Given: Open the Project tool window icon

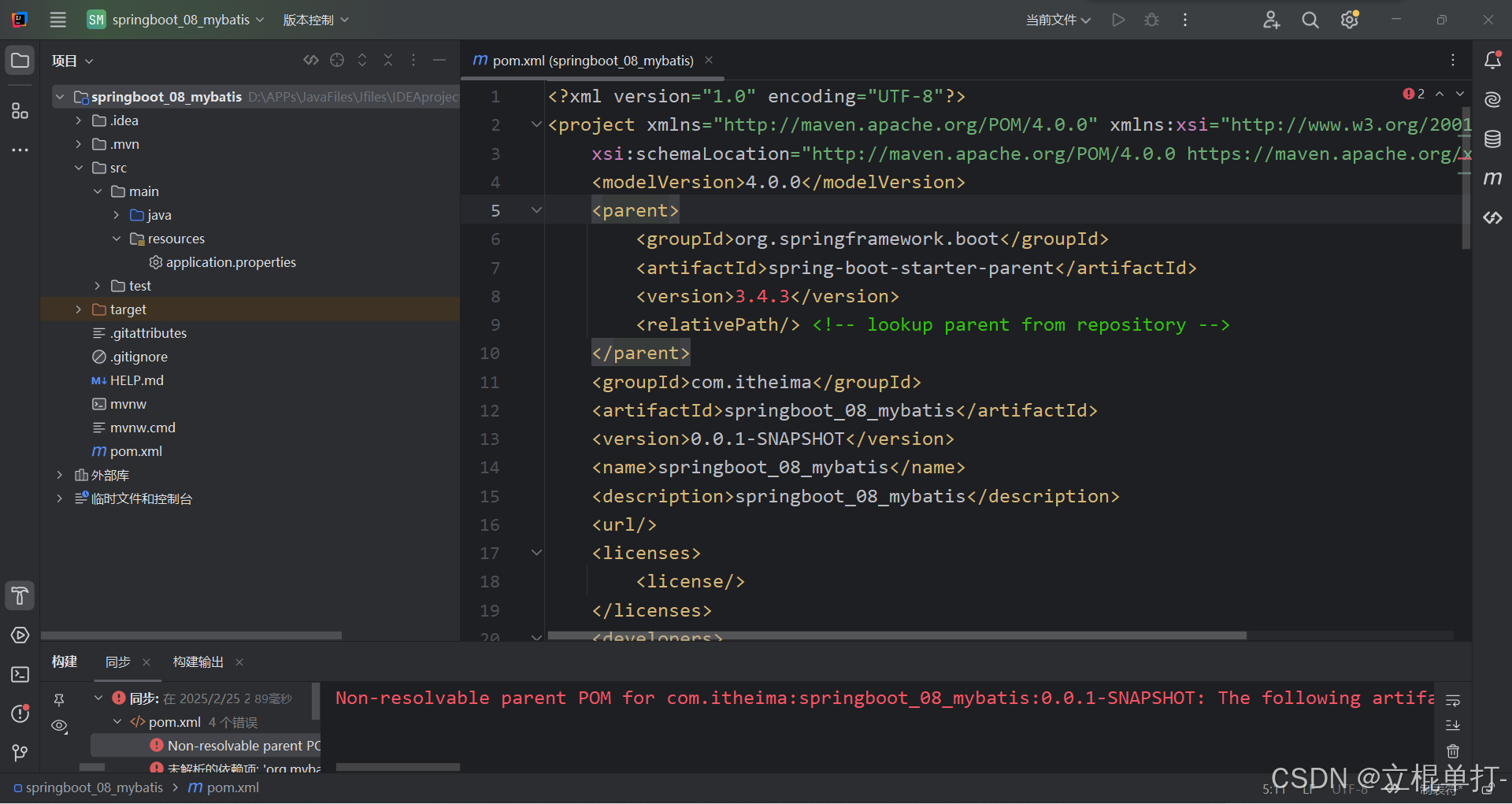Looking at the screenshot, I should pyautogui.click(x=20, y=61).
